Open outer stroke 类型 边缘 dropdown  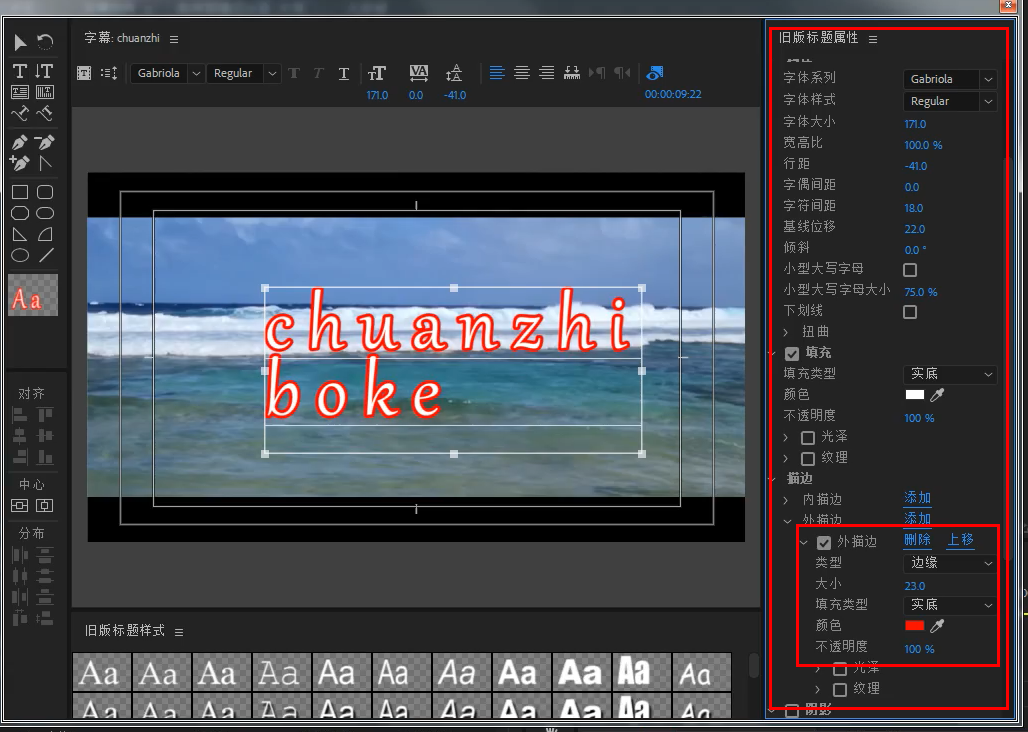(950, 564)
